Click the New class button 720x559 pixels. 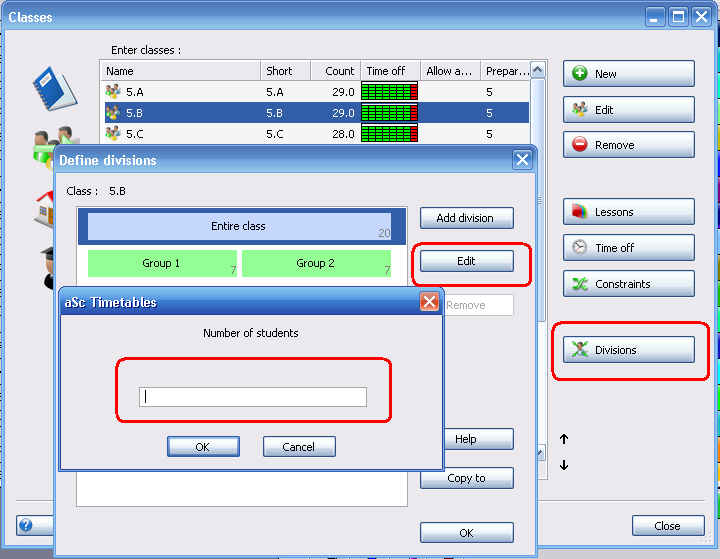click(x=628, y=74)
